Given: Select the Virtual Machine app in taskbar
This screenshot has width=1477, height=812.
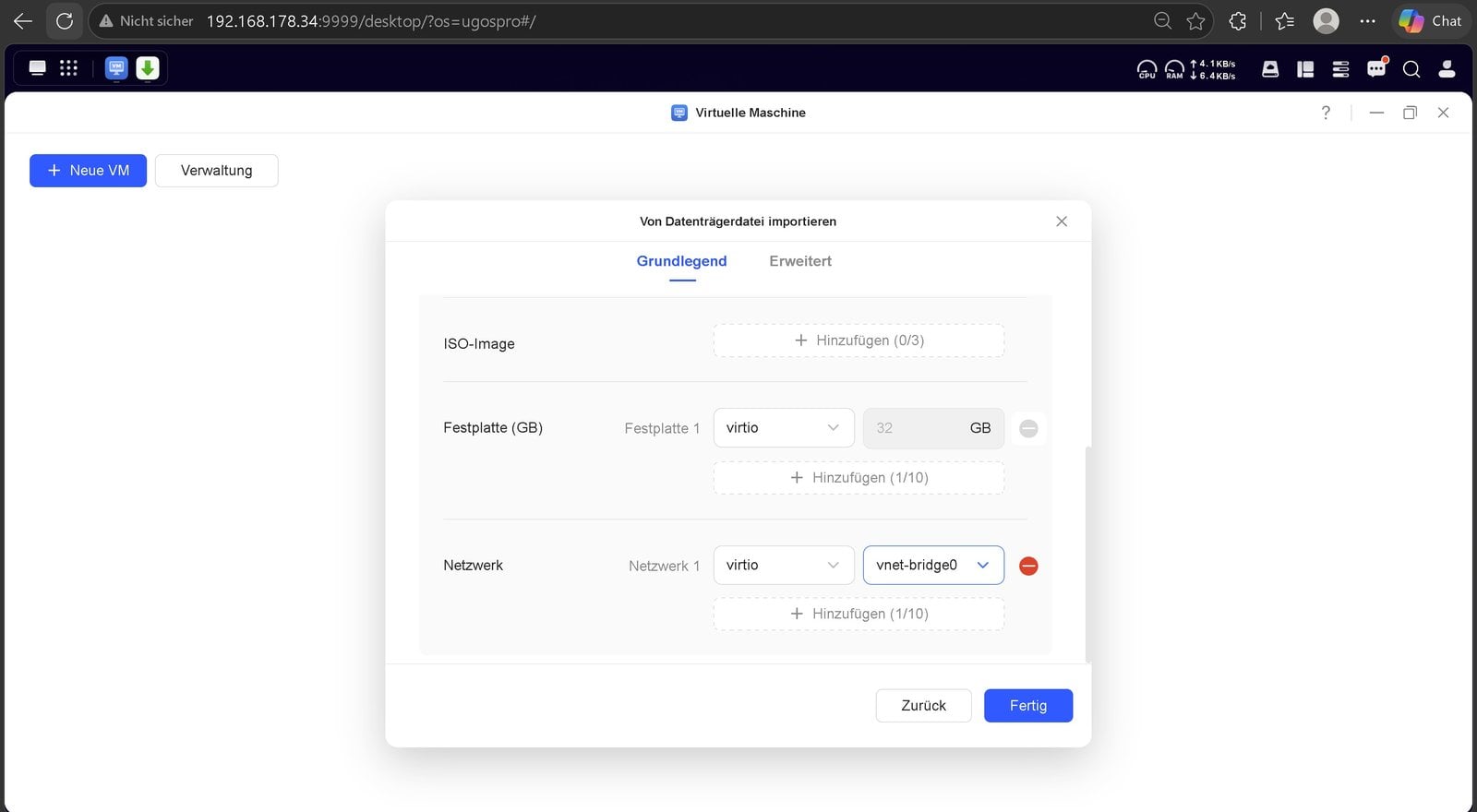Looking at the screenshot, I should [116, 68].
